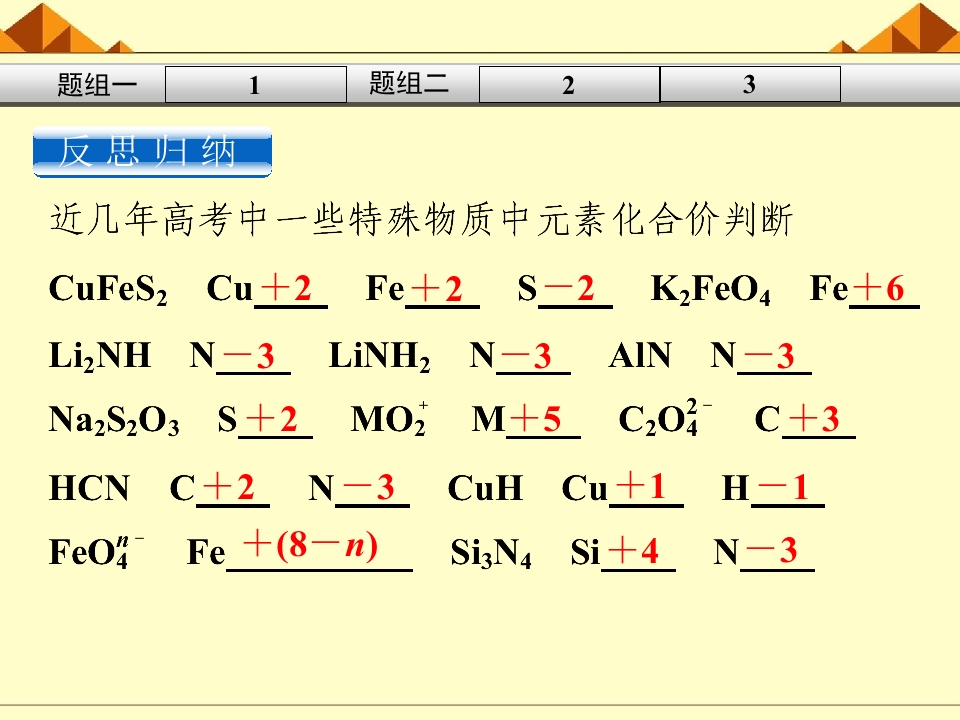Click the red +5 answer for M

coord(536,419)
